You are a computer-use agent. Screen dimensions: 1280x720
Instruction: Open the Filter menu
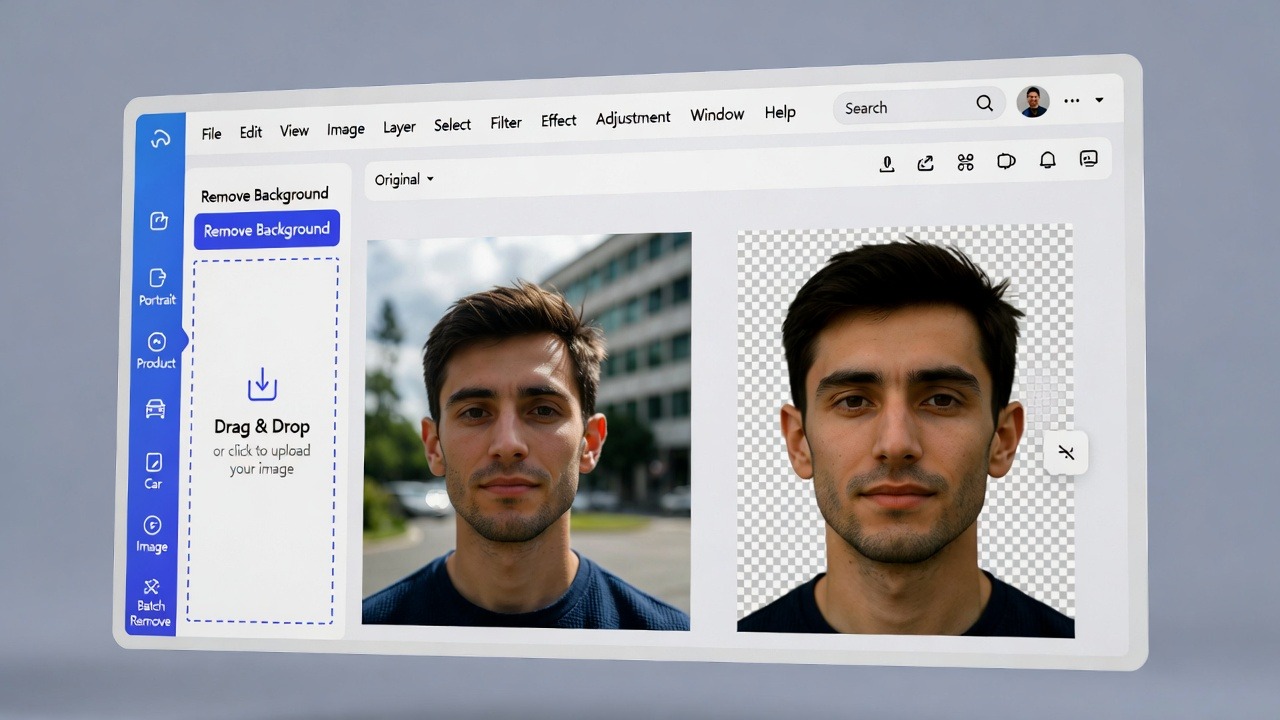pos(506,123)
